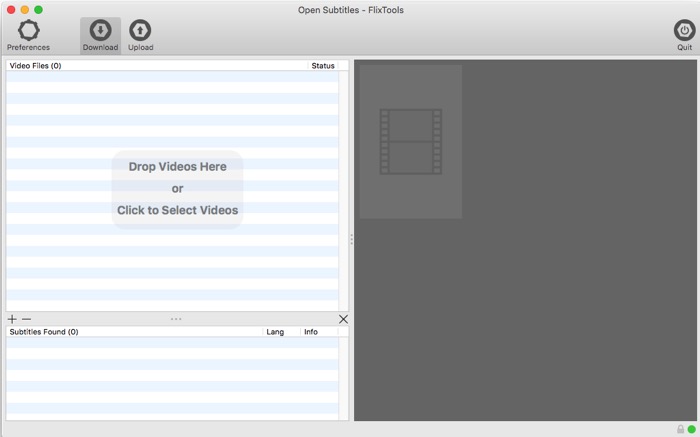Click the plus icon to add videos
Viewport: 700px width, 437px height.
click(x=12, y=319)
